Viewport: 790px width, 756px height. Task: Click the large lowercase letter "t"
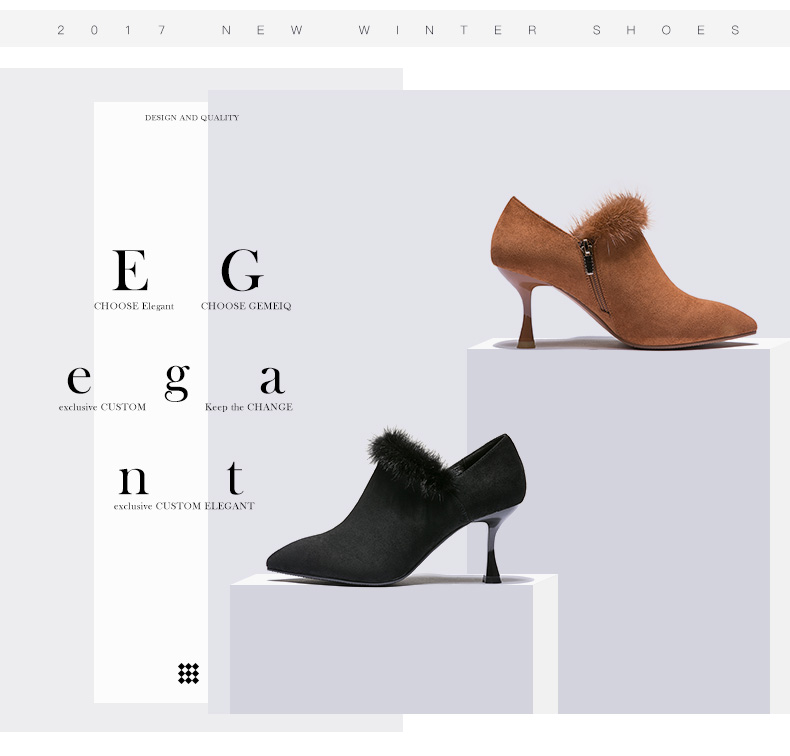234,478
